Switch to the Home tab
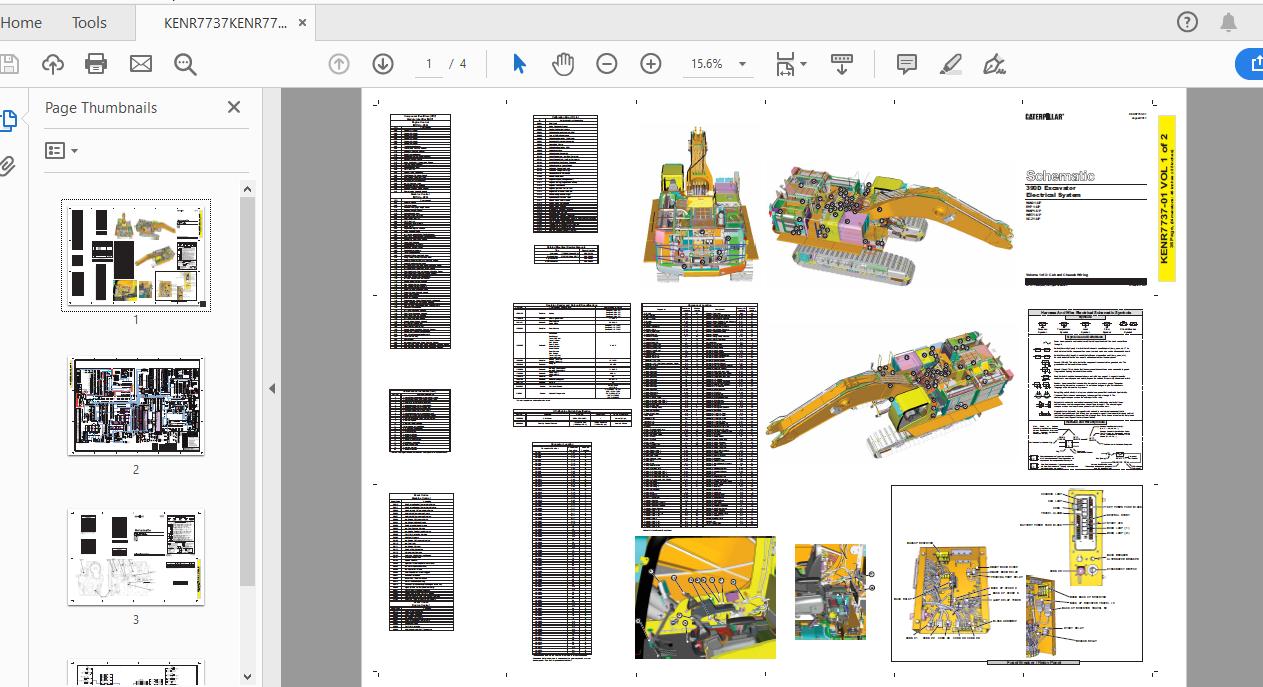The width and height of the screenshot is (1263, 687). click(x=21, y=22)
